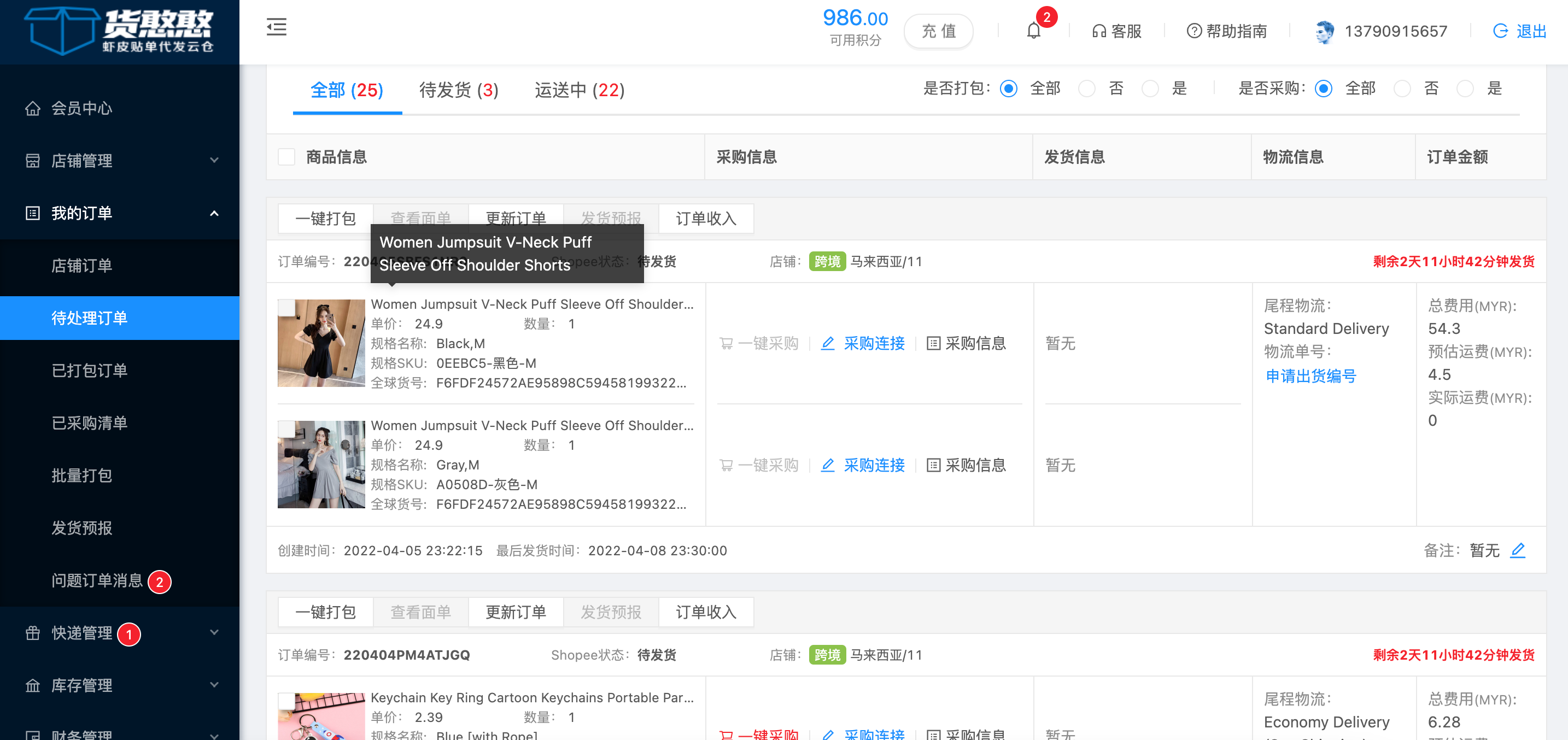
Task: Click the 充值 recharge button
Action: pyautogui.click(x=938, y=31)
